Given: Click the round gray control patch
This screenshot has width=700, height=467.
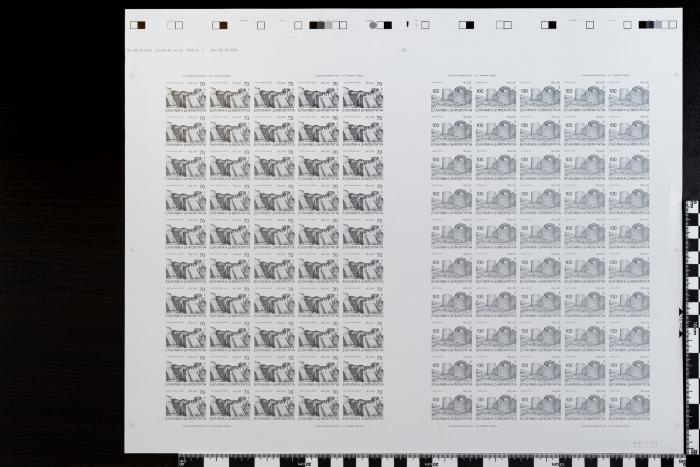Looking at the screenshot, I should [373, 25].
